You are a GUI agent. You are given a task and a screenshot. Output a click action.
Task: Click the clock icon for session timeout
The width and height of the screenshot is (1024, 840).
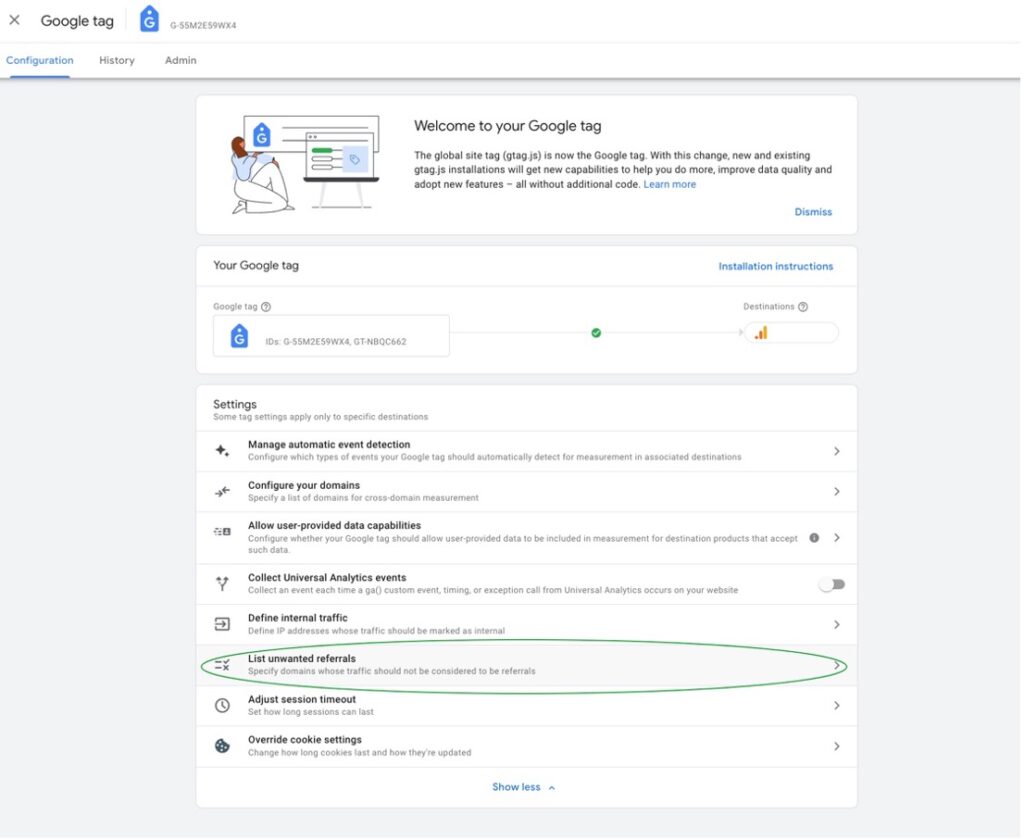222,705
